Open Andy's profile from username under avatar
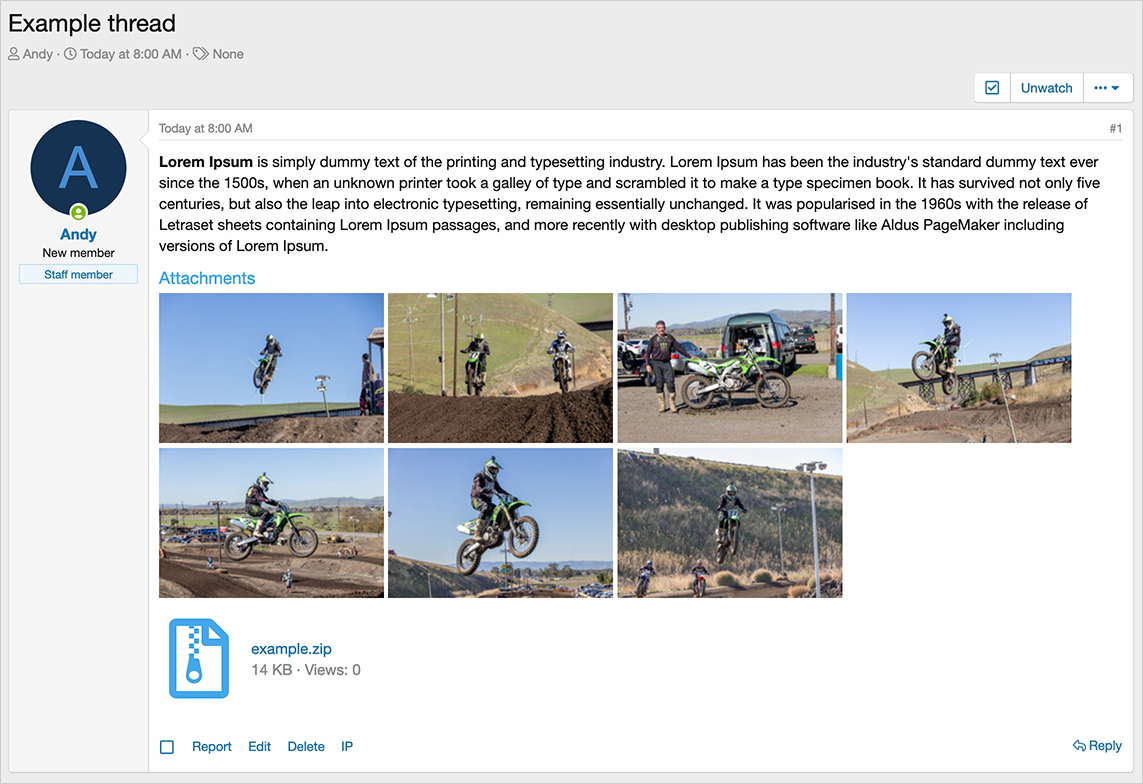1143x784 pixels. point(79,235)
